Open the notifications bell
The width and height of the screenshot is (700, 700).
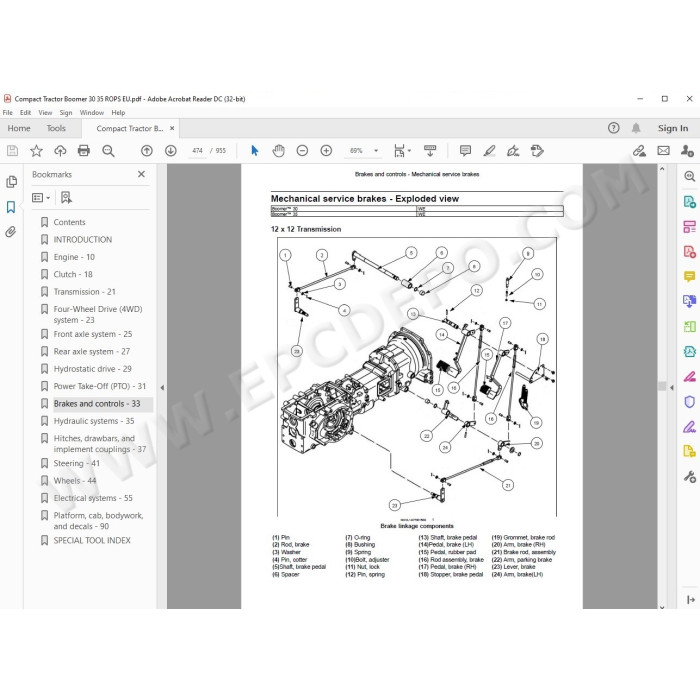[x=636, y=128]
